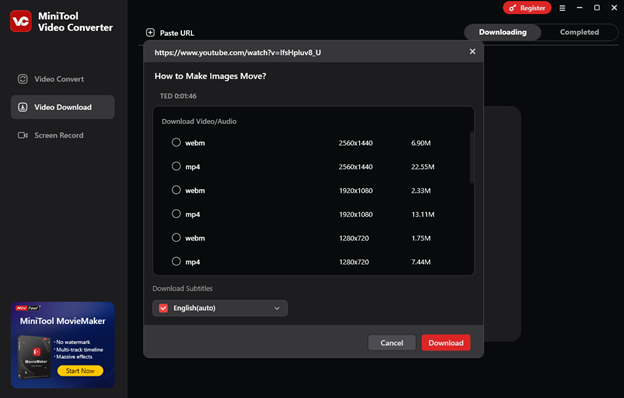This screenshot has width=624, height=398.
Task: Click the YouTube URL text in dialog header
Action: pyautogui.click(x=238, y=53)
